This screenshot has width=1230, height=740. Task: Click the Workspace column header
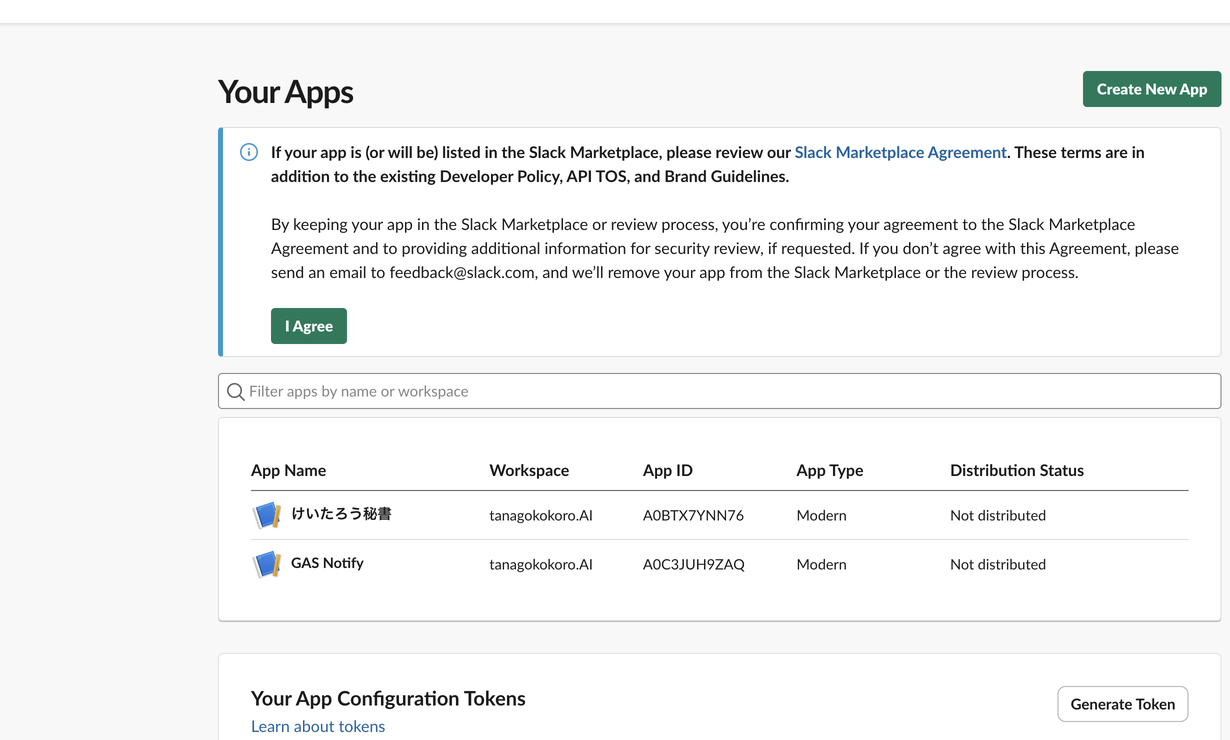529,470
